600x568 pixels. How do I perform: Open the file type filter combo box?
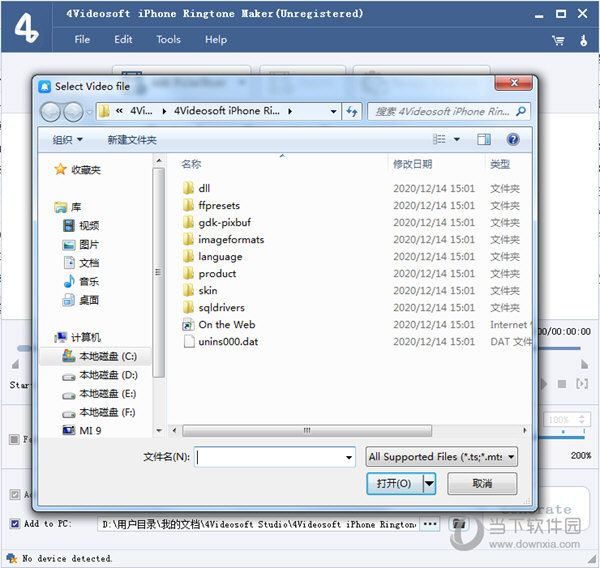click(x=442, y=457)
